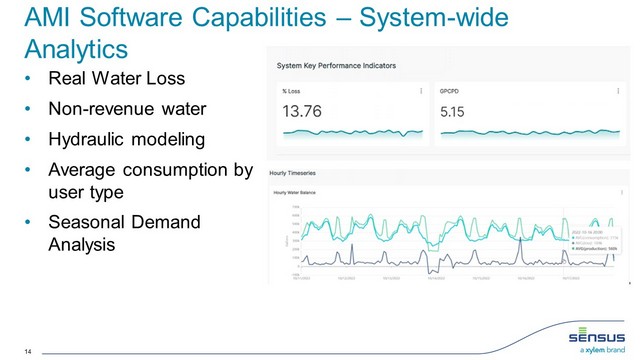Viewport: 640px width, 360px height.
Task: Click the GPCPD sparkline chart
Action: [530, 133]
